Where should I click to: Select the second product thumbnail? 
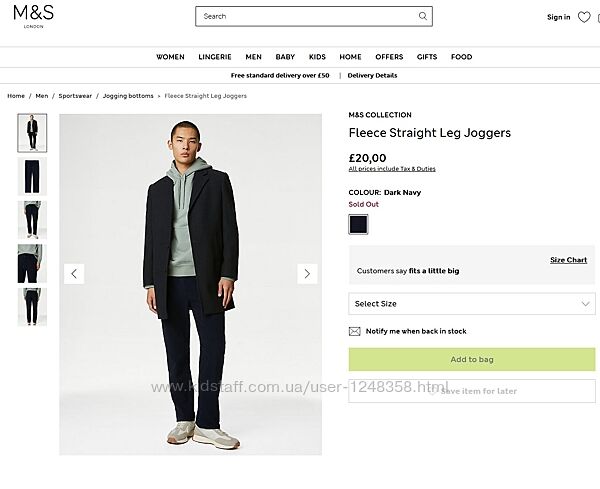(x=32, y=176)
